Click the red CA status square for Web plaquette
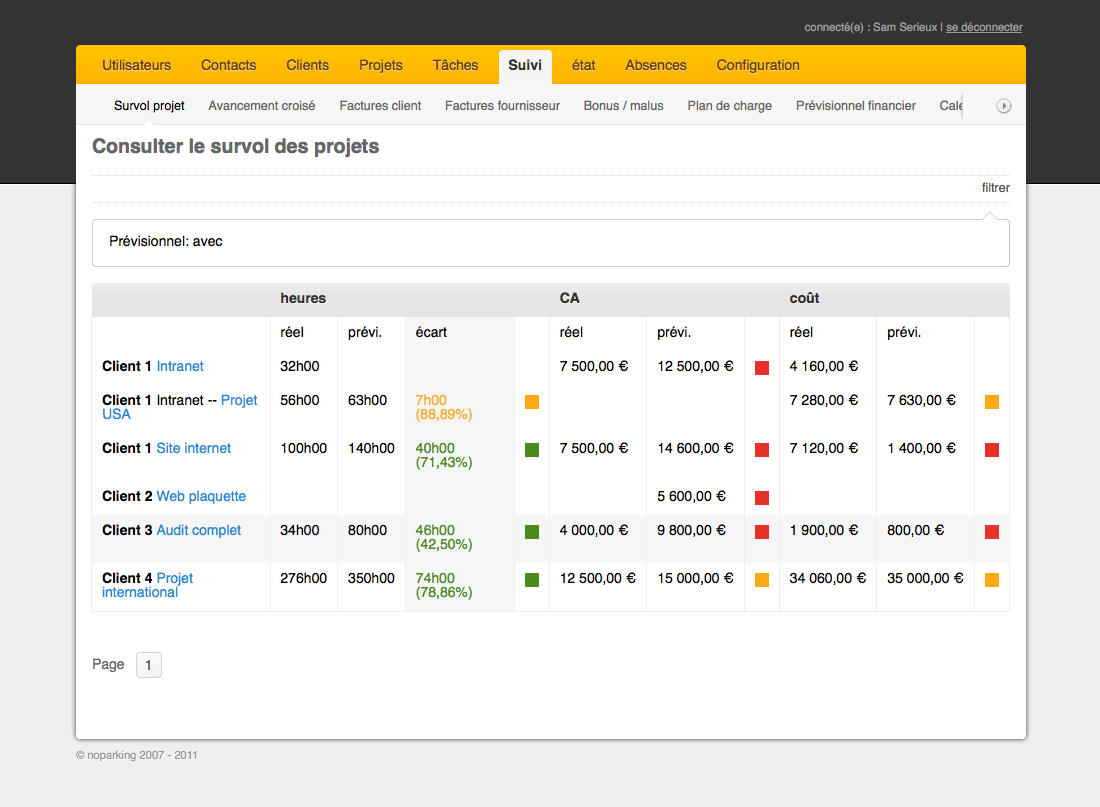 point(762,498)
